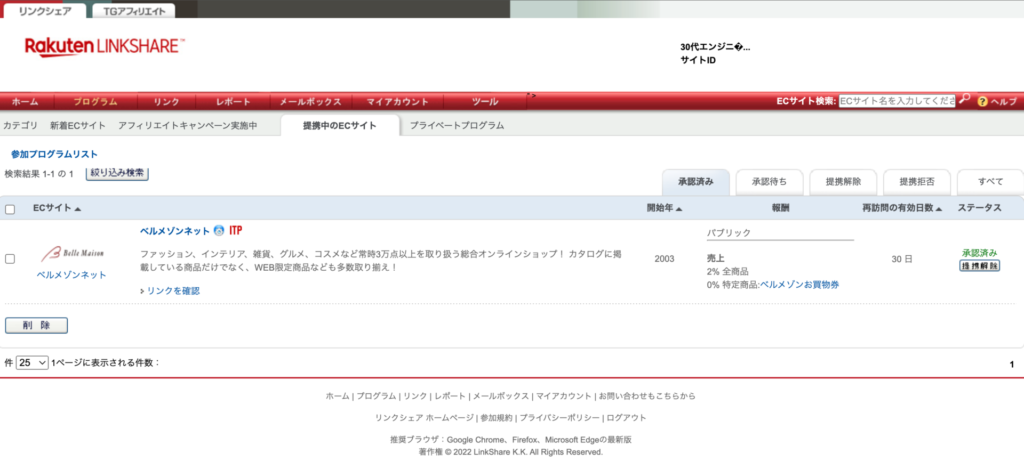Click the red ITP icon

point(236,231)
